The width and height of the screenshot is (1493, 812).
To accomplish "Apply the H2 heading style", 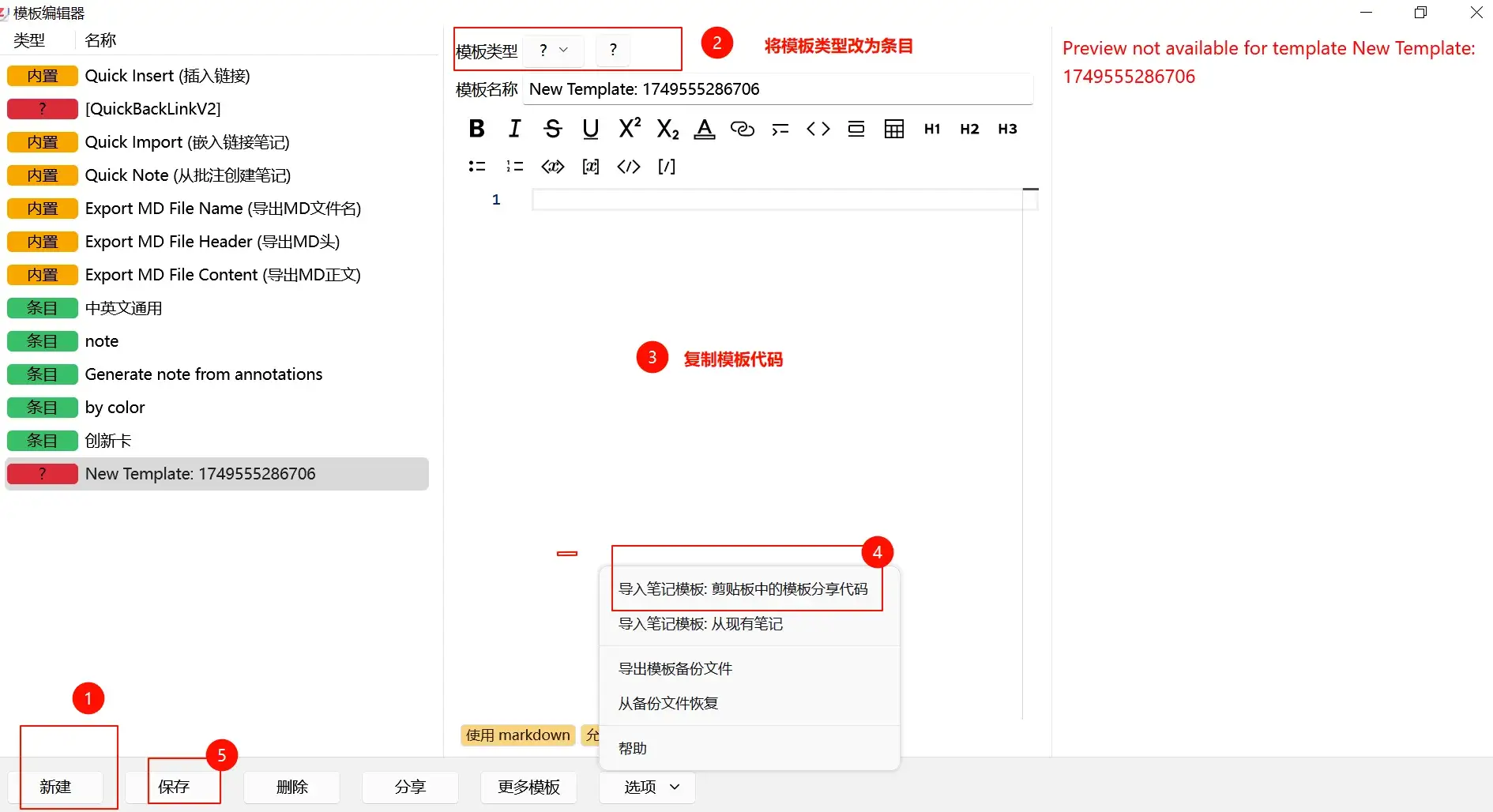I will [969, 129].
